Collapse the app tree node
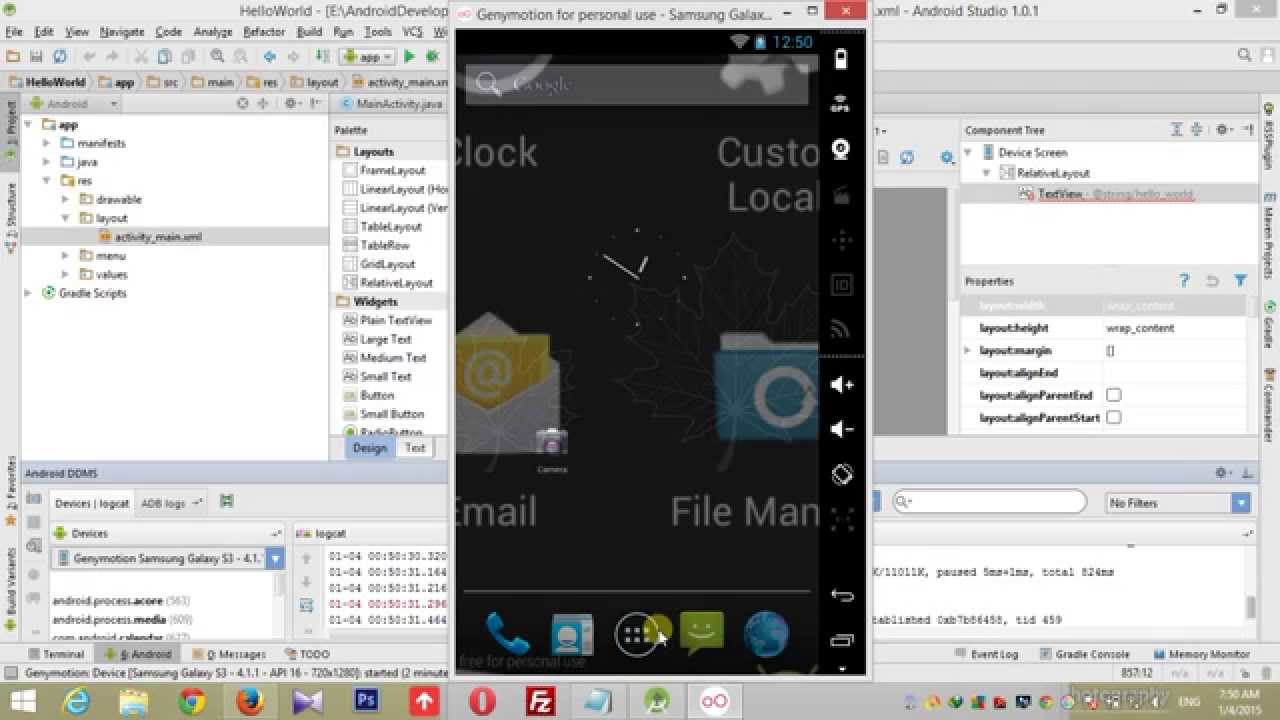Screen dimensions: 1280x720 29,125
